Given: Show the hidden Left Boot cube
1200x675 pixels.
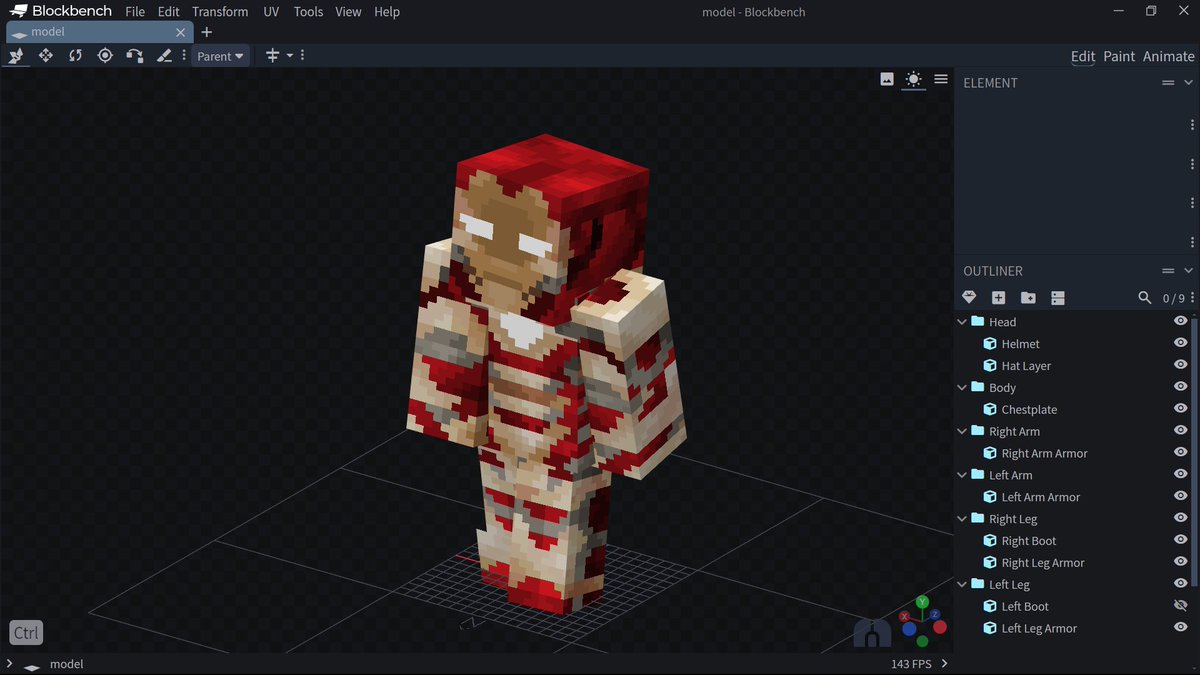Looking at the screenshot, I should [1180, 606].
